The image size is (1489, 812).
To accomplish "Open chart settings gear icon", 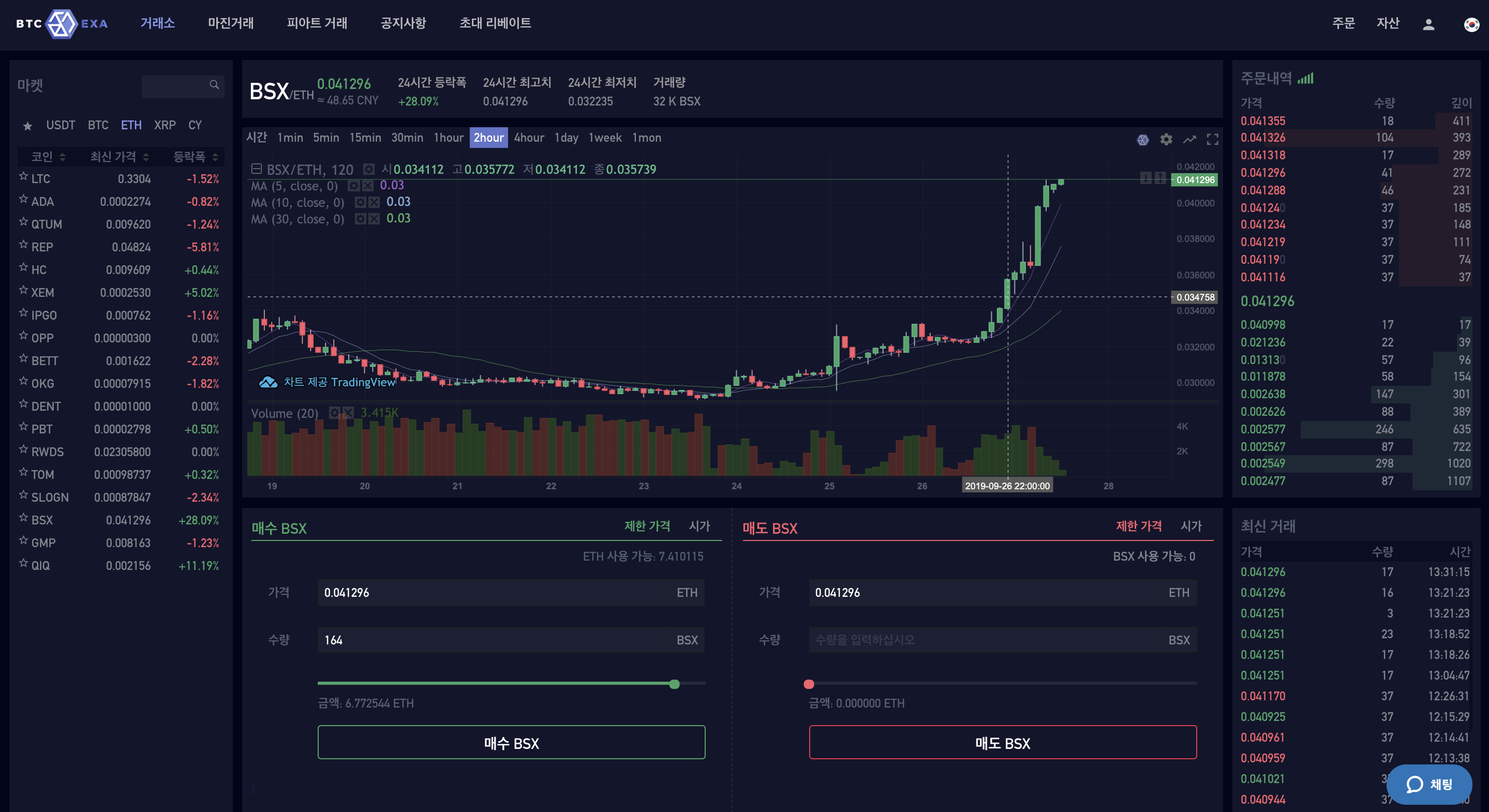I will click(x=1167, y=139).
